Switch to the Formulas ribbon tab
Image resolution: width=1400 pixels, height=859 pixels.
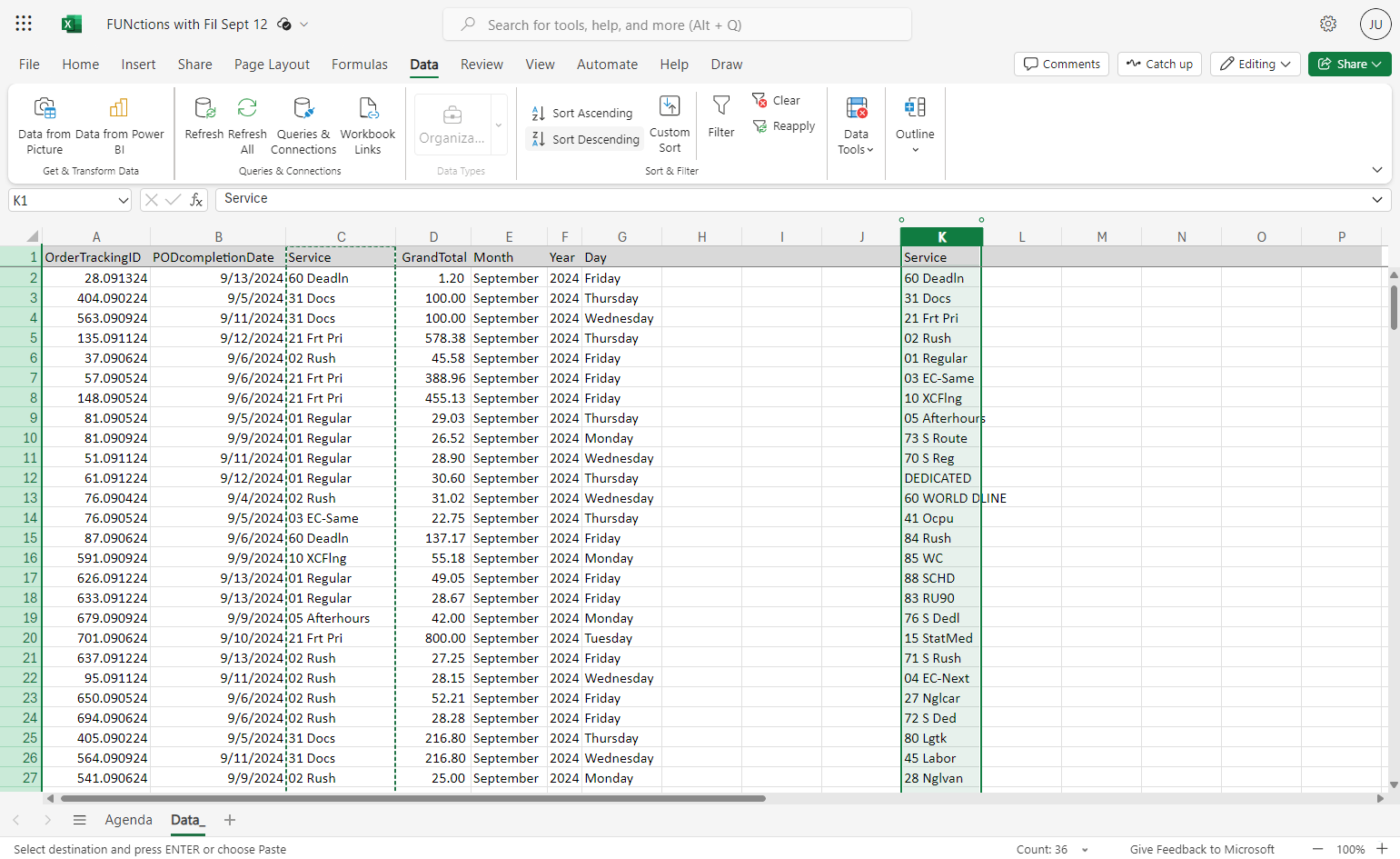360,65
